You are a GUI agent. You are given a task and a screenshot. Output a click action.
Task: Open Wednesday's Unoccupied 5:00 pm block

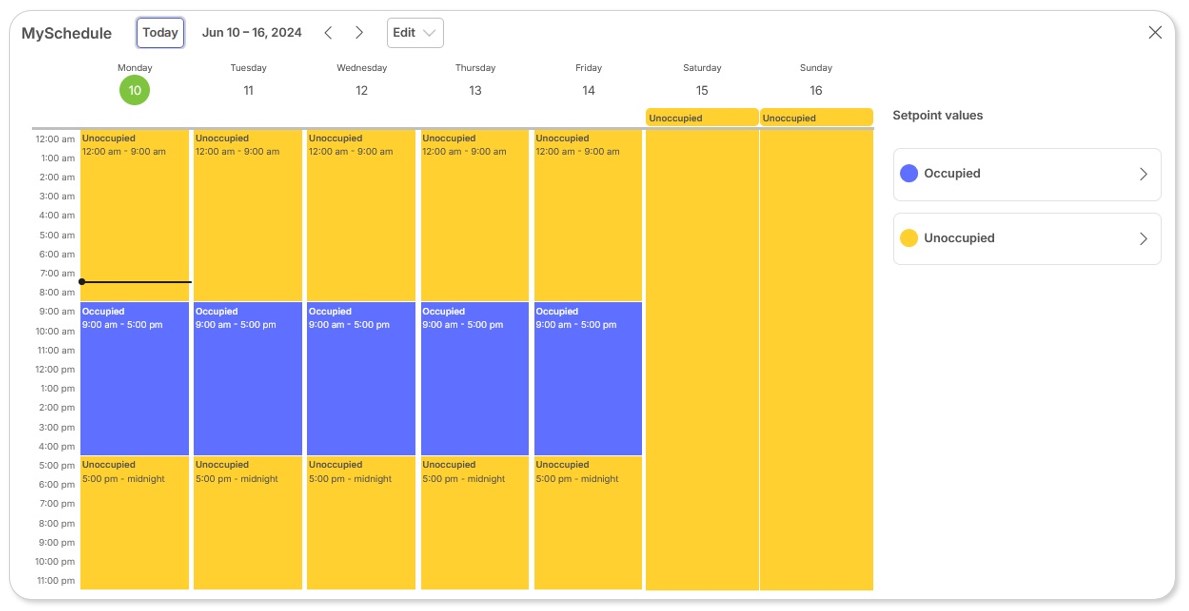tap(361, 523)
